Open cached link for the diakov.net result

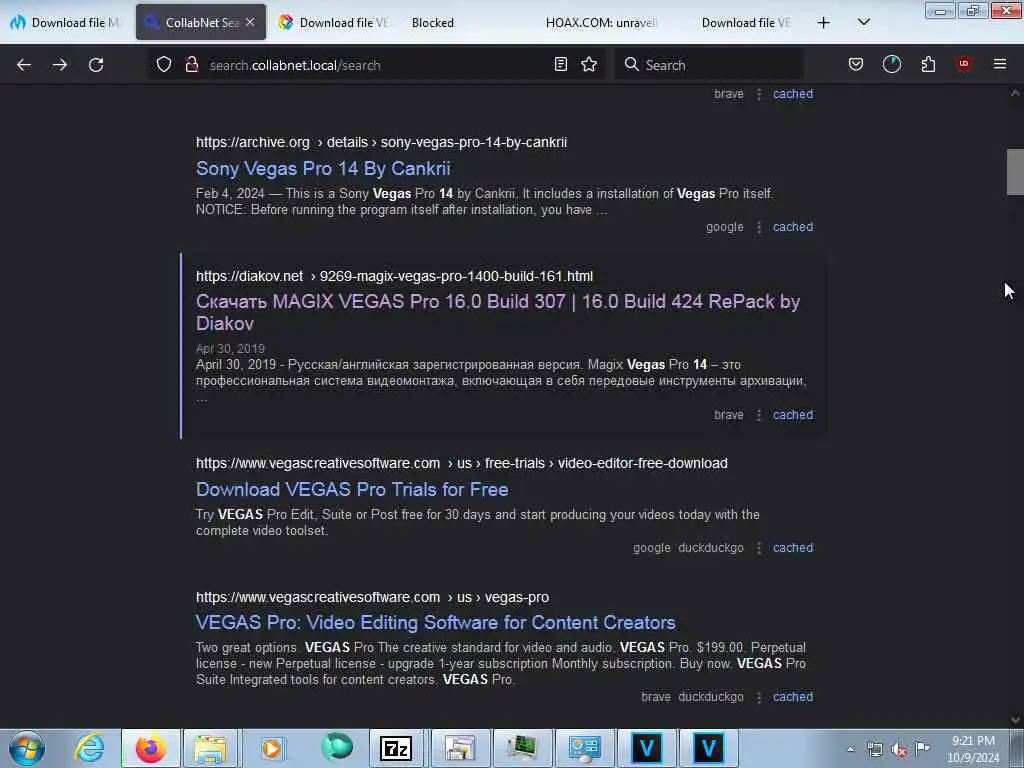click(x=793, y=415)
